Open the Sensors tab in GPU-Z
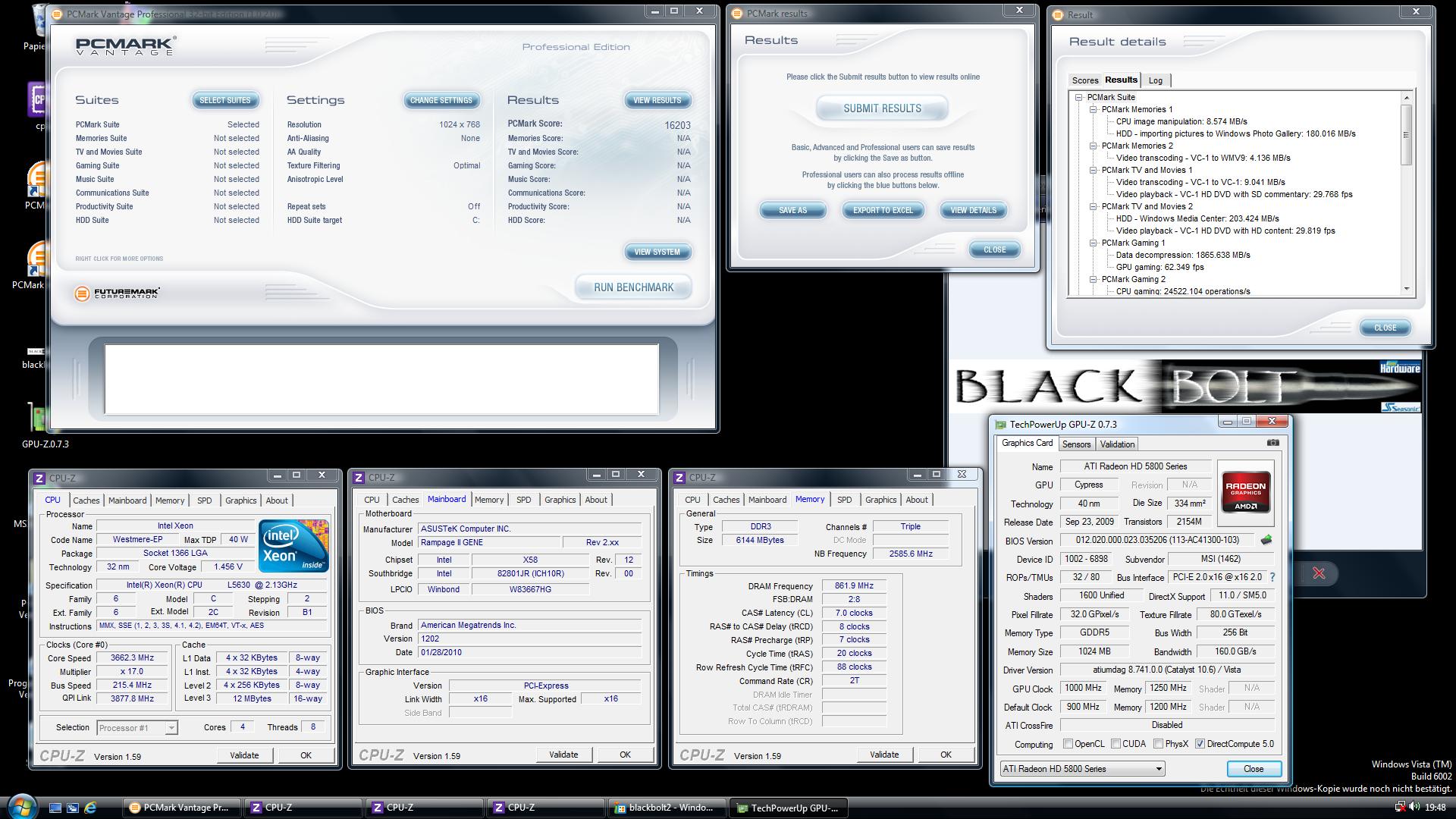 pos(1076,444)
